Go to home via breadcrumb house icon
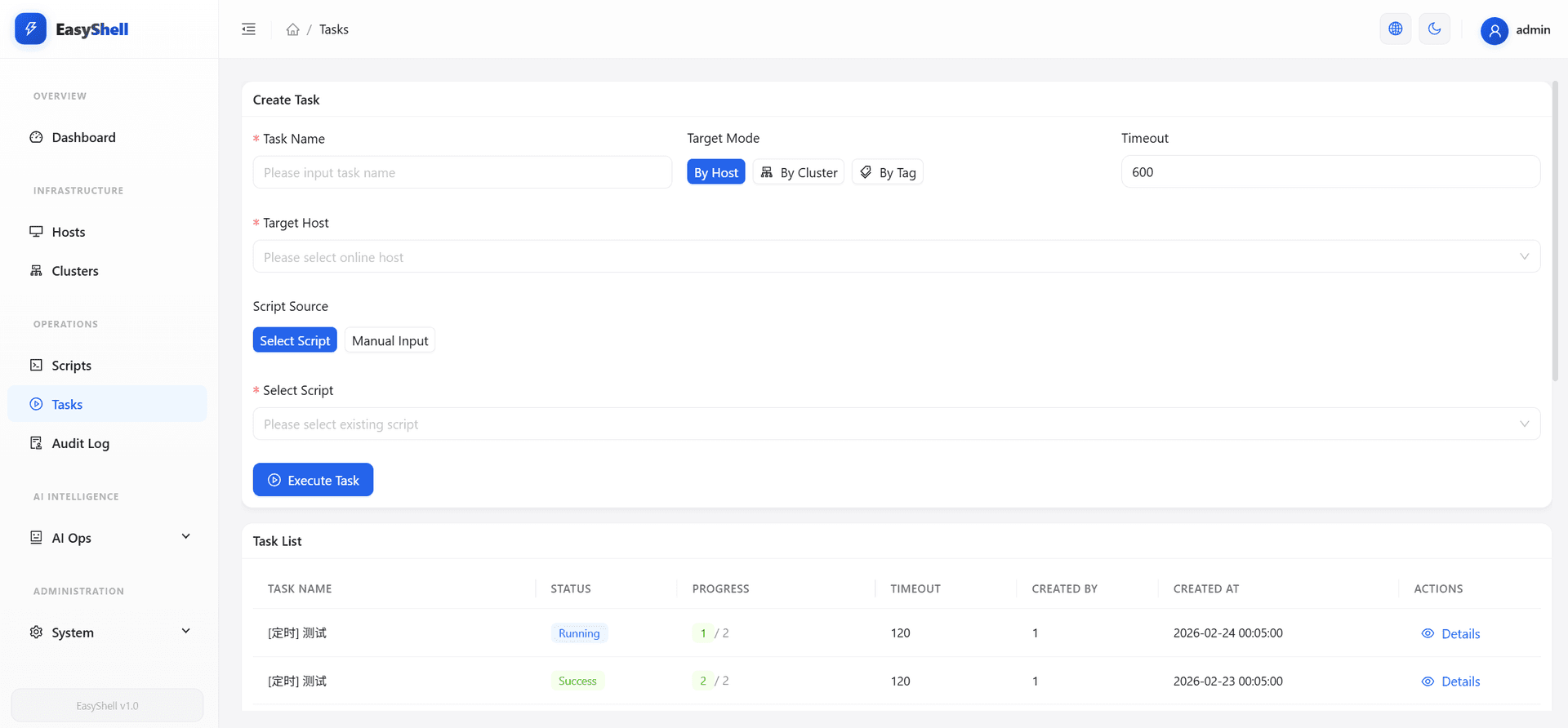The width and height of the screenshot is (1568, 728). [292, 29]
